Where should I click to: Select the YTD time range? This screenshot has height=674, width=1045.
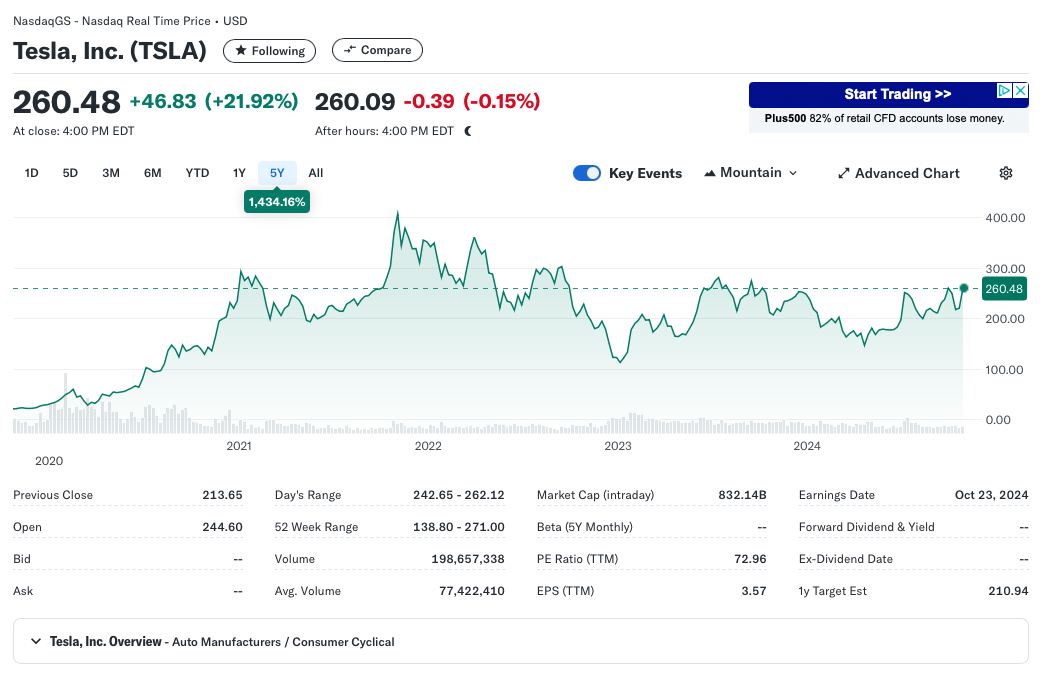click(x=197, y=173)
